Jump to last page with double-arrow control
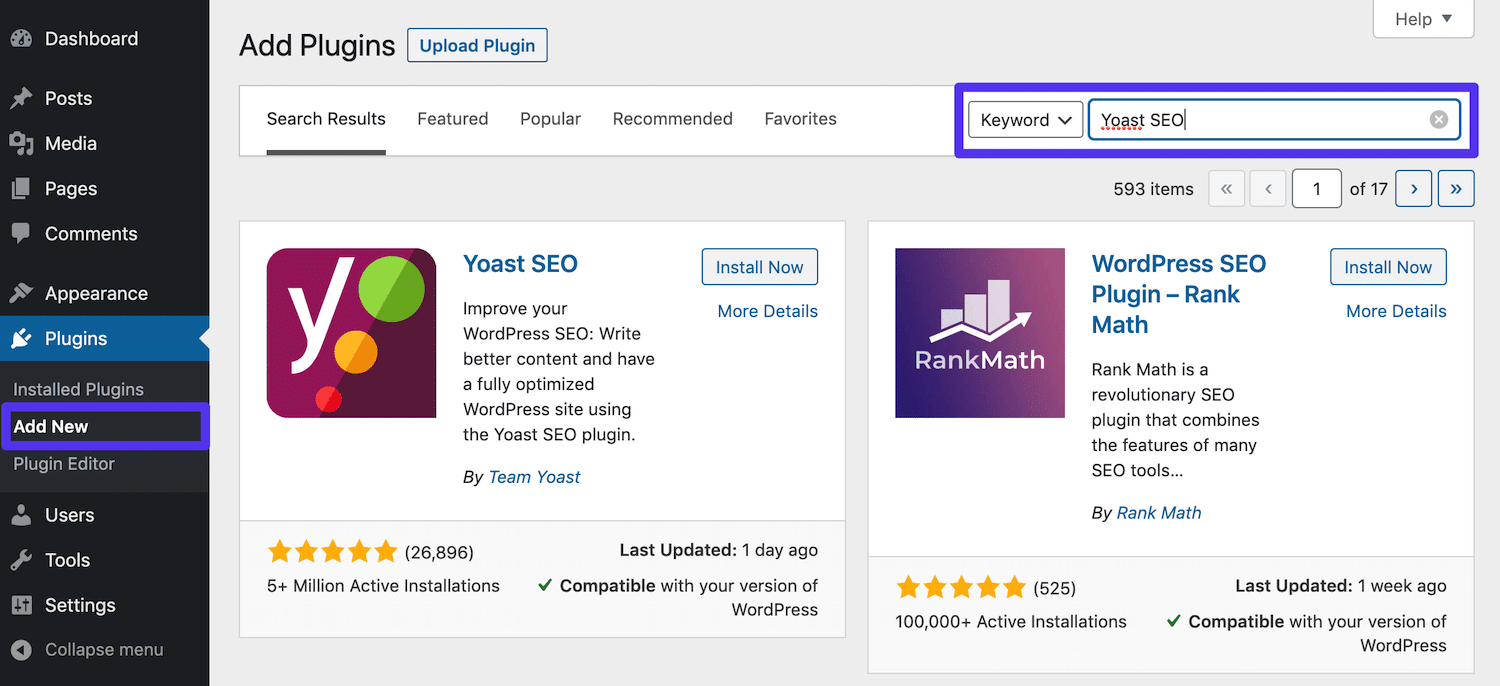This screenshot has height=686, width=1500. (x=1456, y=188)
